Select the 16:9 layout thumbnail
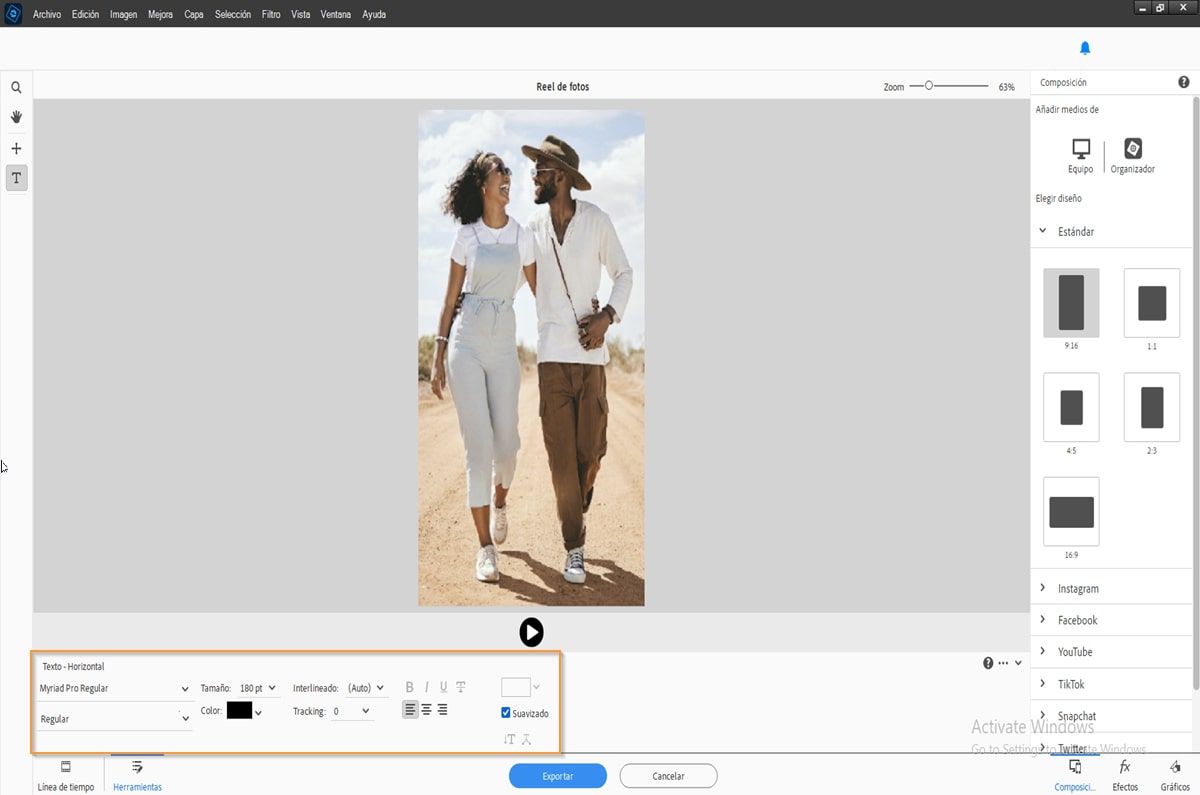 click(1071, 511)
